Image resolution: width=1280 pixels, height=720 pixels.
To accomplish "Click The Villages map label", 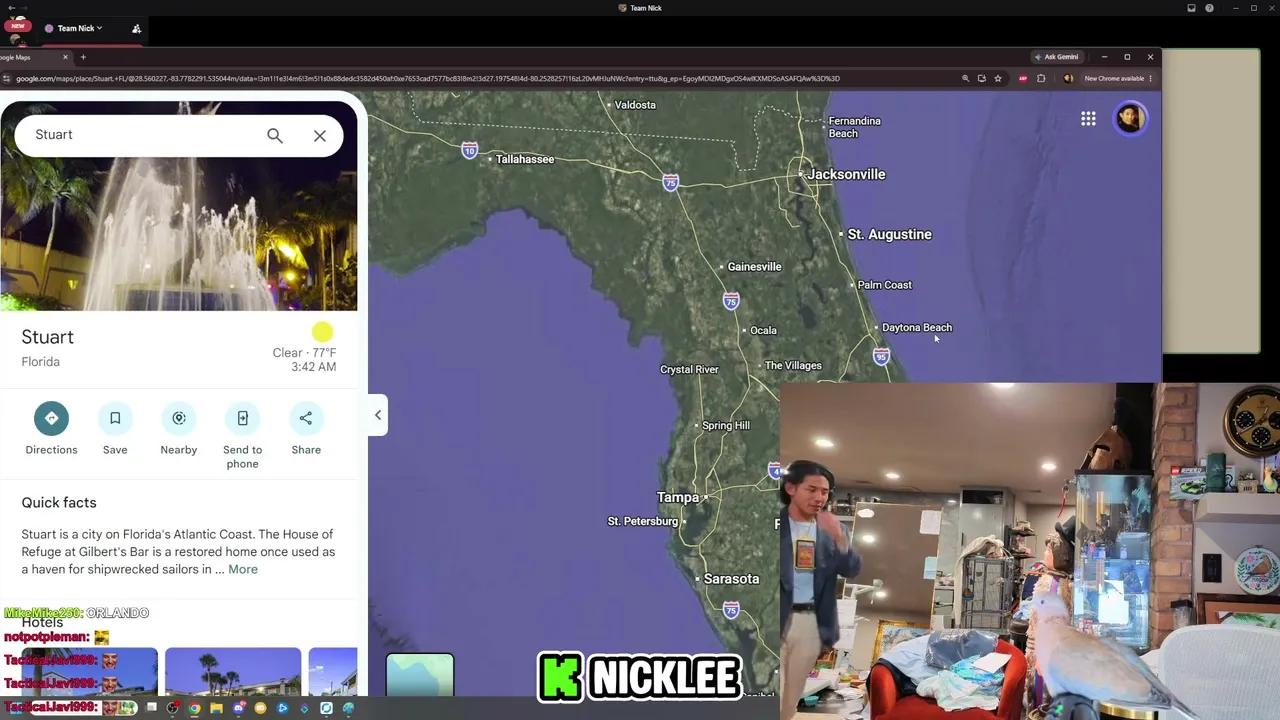I will pos(793,365).
